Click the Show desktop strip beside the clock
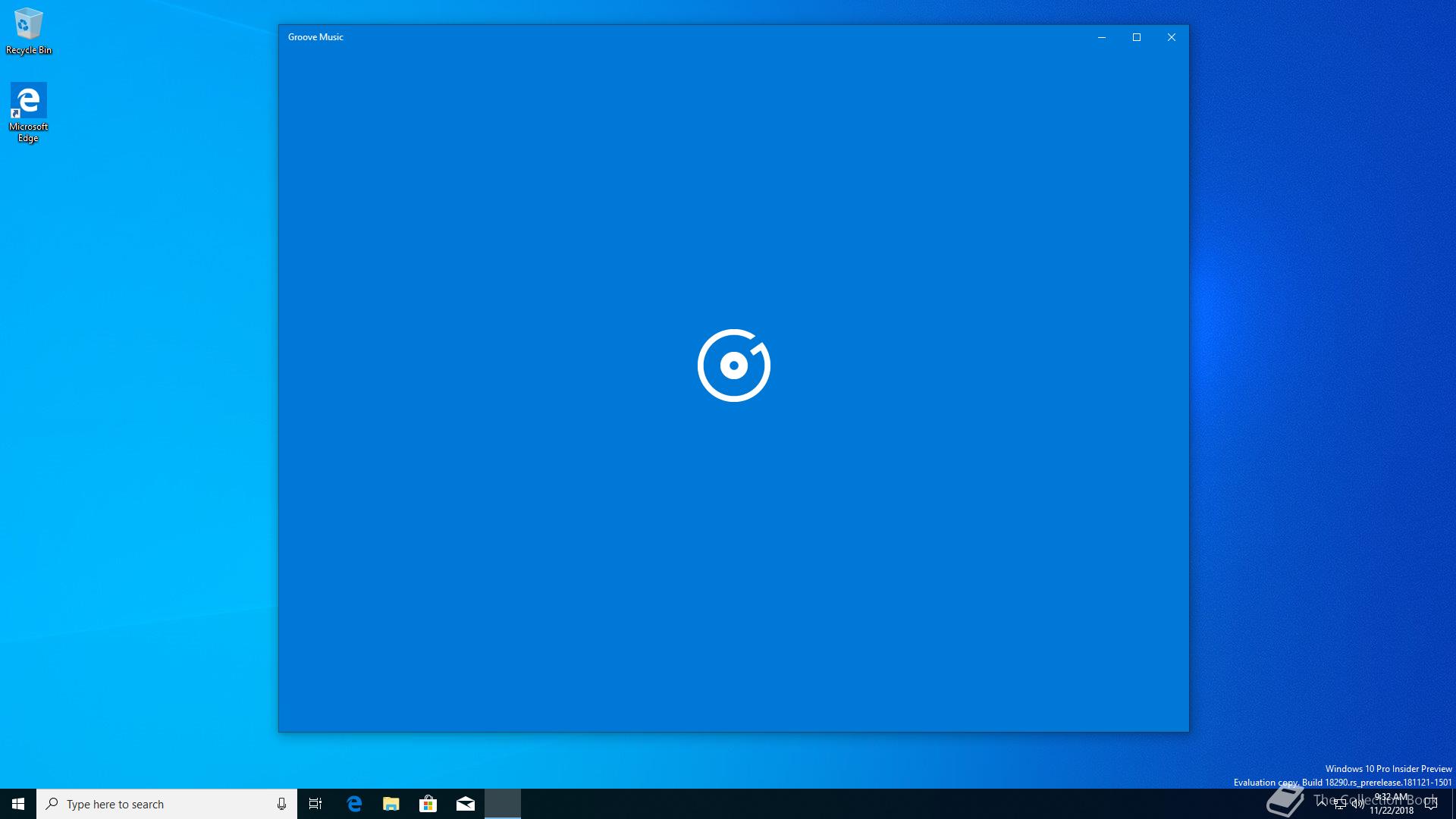The width and height of the screenshot is (1456, 819). tap(1453, 804)
